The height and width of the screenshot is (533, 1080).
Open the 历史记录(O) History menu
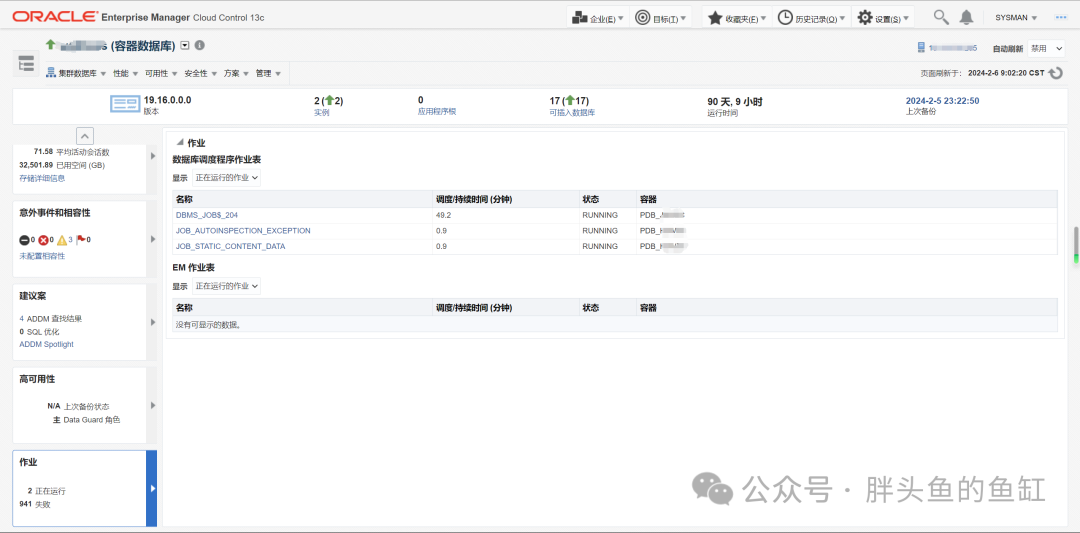click(811, 18)
